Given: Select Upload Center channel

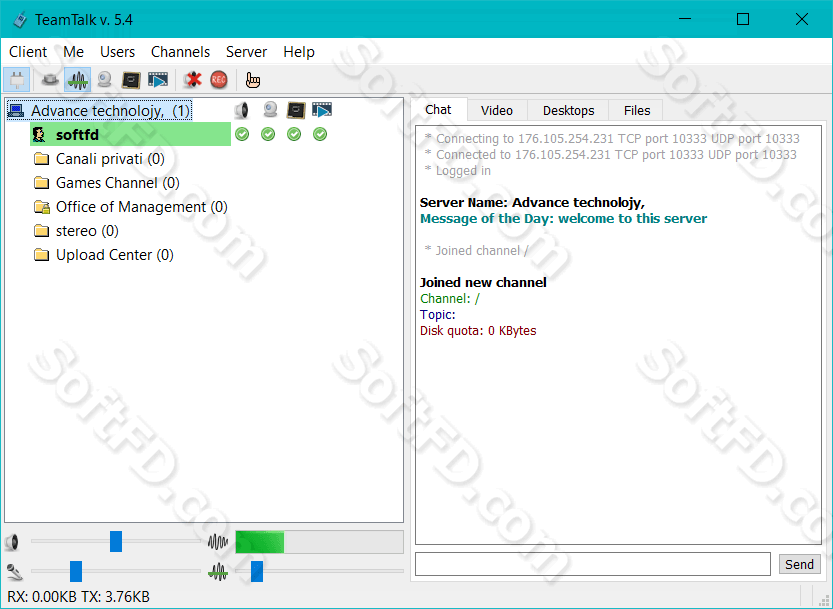Looking at the screenshot, I should coord(115,255).
